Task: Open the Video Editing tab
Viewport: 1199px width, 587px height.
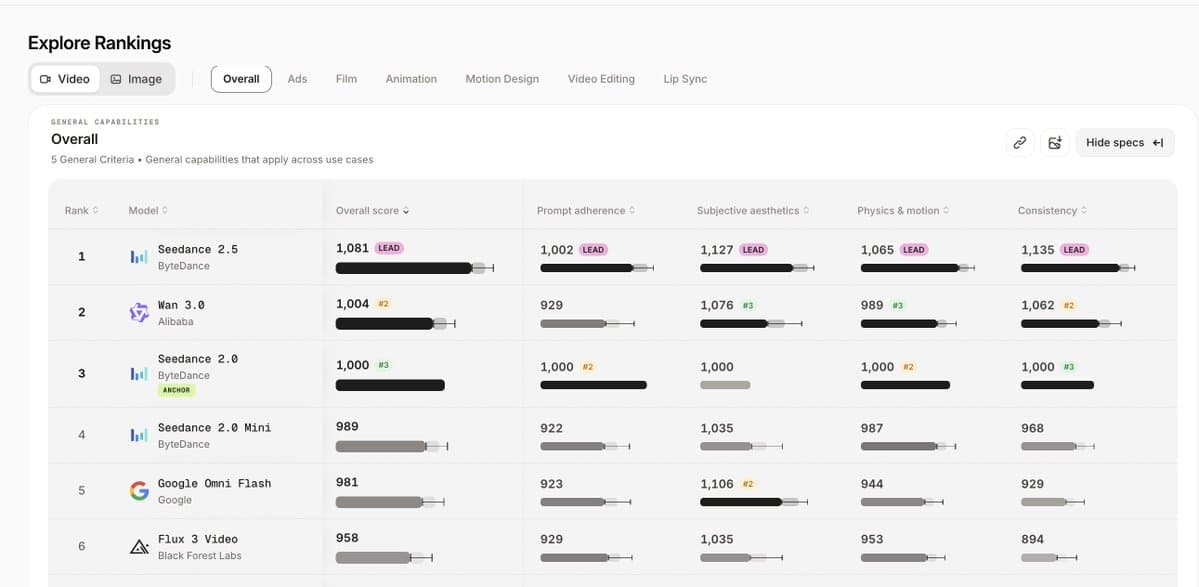Action: pyautogui.click(x=601, y=79)
